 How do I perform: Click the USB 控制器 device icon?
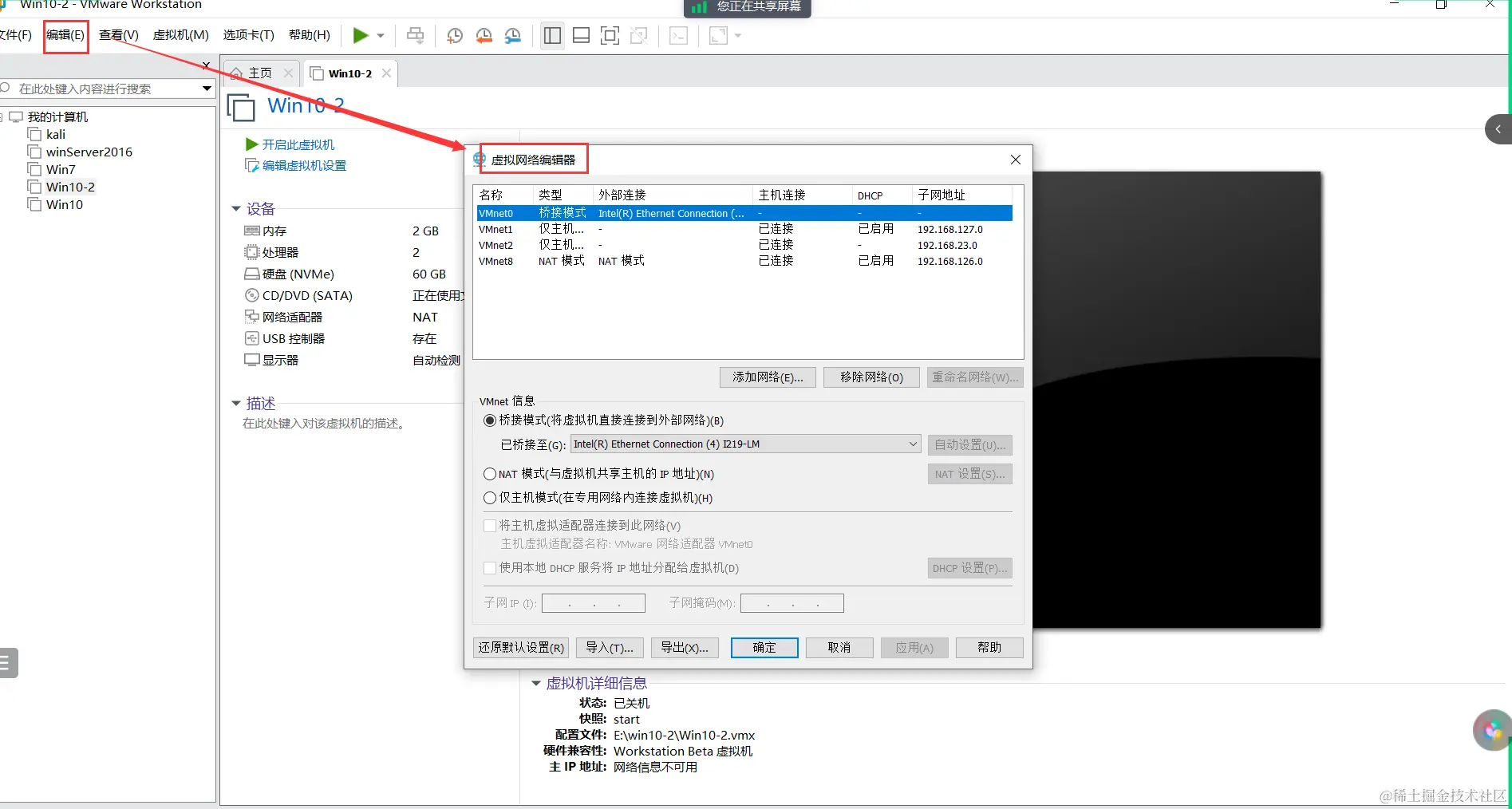coord(252,338)
